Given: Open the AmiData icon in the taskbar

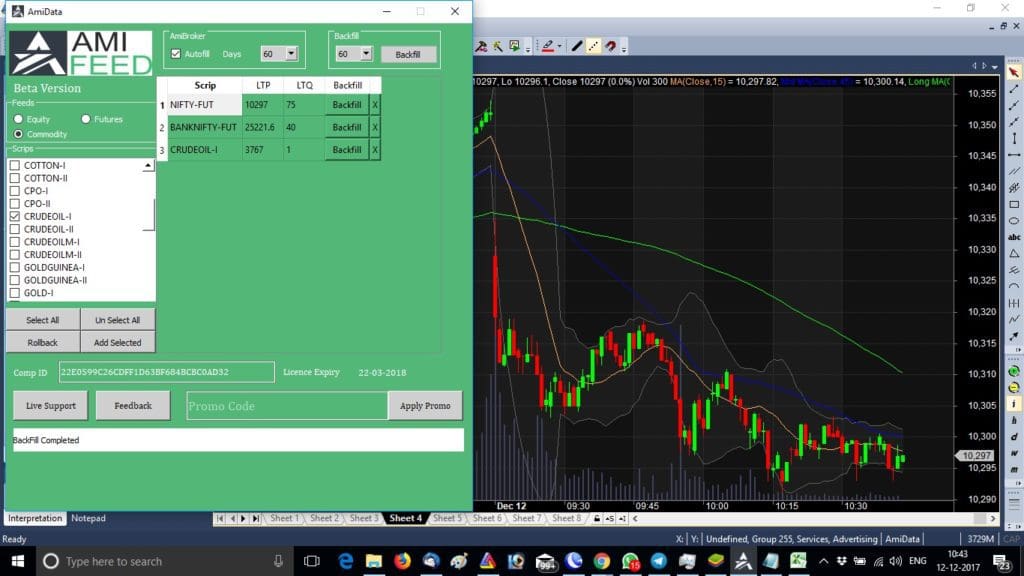Looking at the screenshot, I should coord(743,560).
